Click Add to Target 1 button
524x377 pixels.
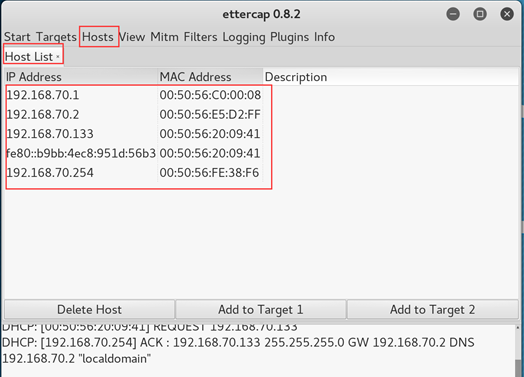[x=261, y=309]
